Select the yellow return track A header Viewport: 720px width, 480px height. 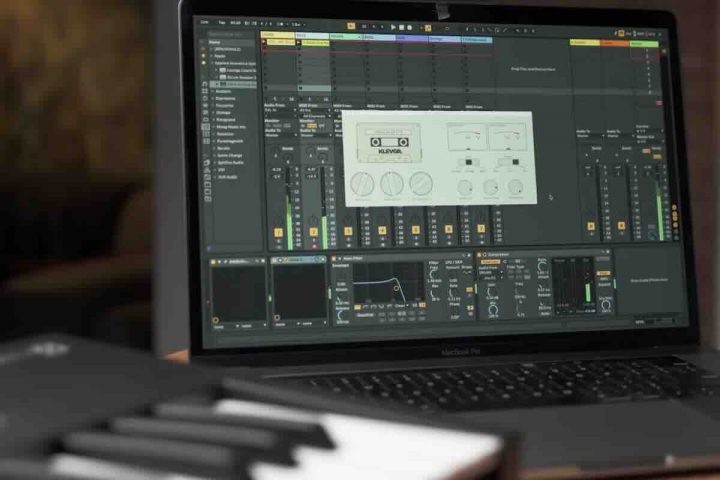[x=585, y=42]
